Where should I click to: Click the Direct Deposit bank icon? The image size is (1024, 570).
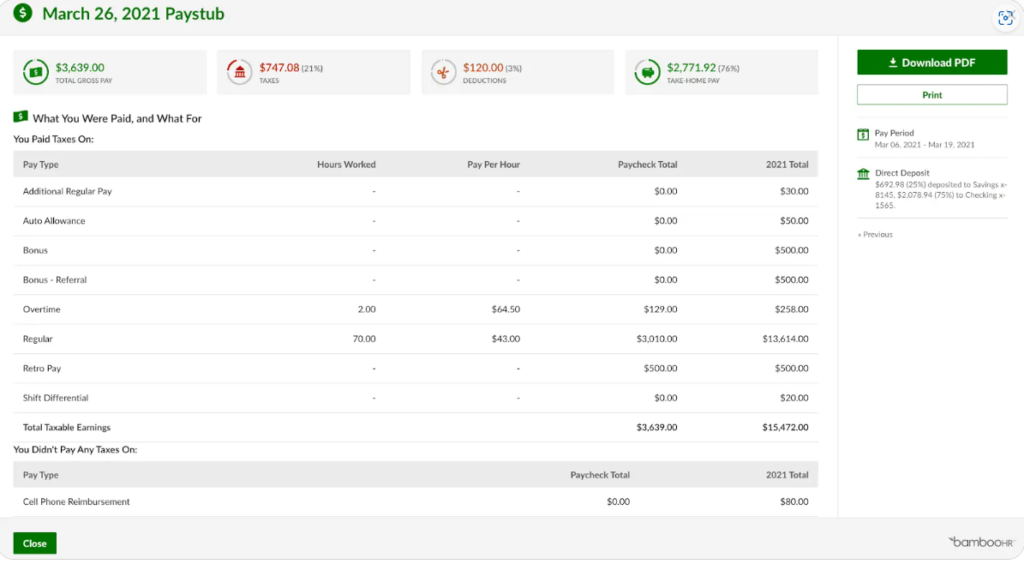[x=863, y=174]
